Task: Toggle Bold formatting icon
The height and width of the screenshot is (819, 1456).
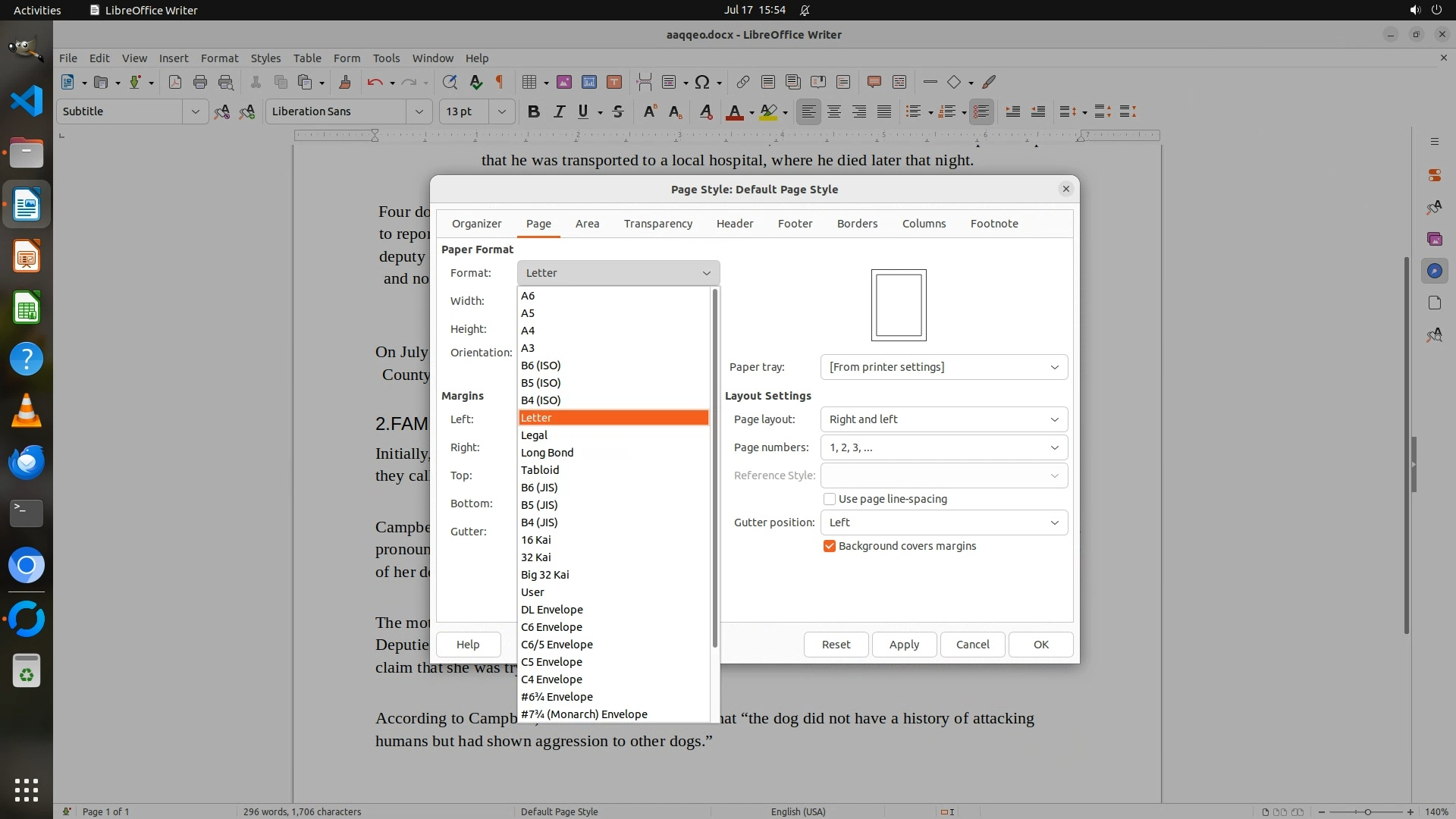Action: (x=534, y=111)
